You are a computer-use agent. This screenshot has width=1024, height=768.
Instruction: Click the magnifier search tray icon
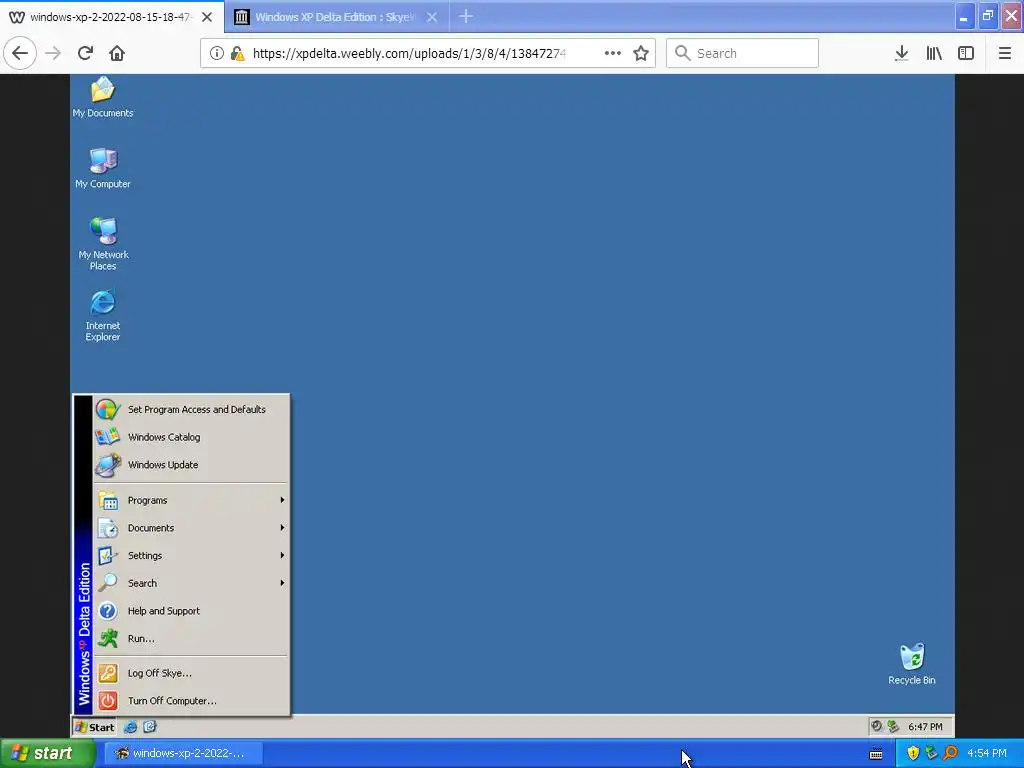coord(950,754)
